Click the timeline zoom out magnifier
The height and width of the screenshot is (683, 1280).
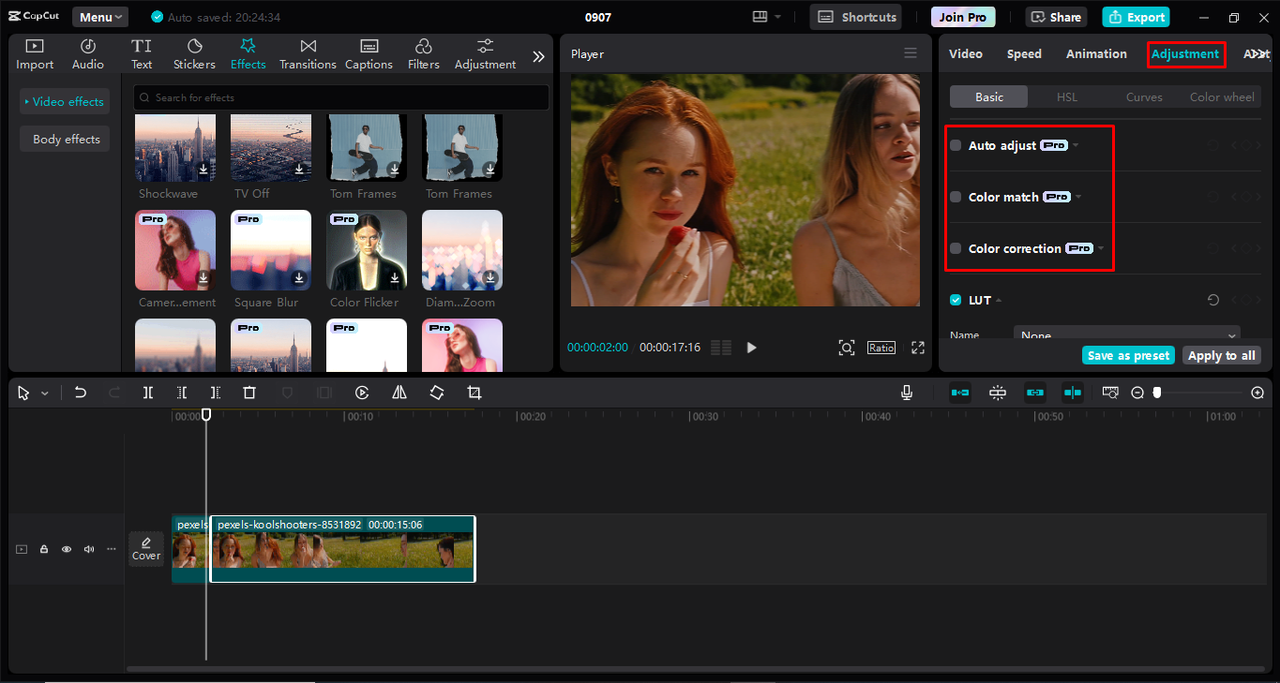(x=1137, y=393)
